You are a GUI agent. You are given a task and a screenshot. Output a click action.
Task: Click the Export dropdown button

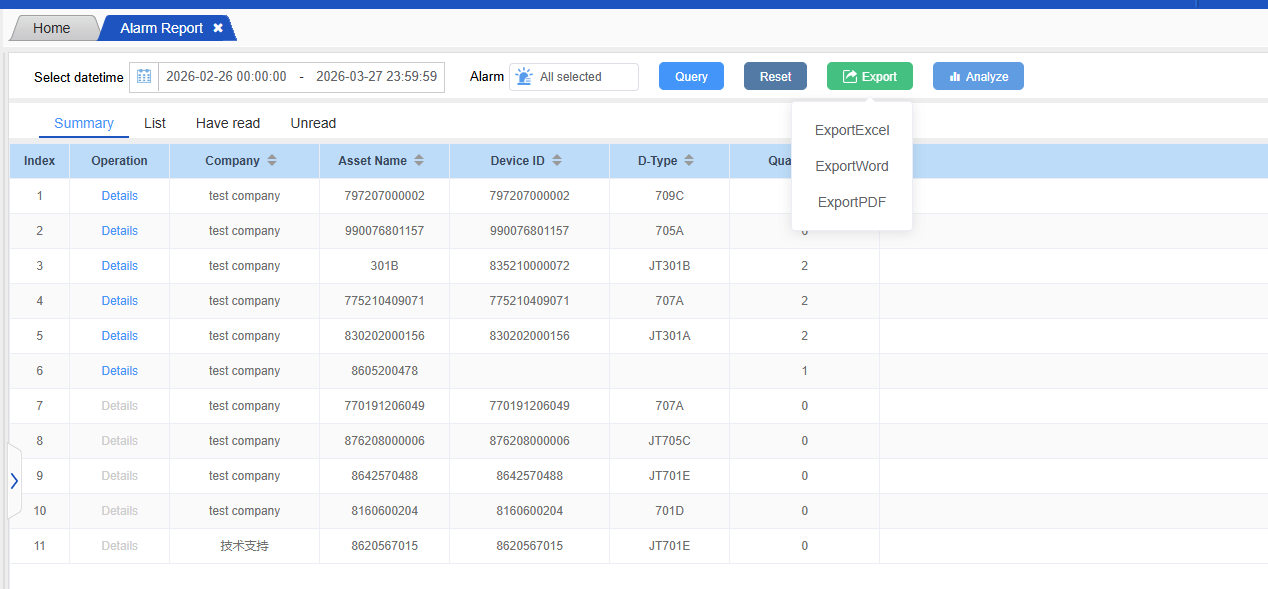click(869, 77)
